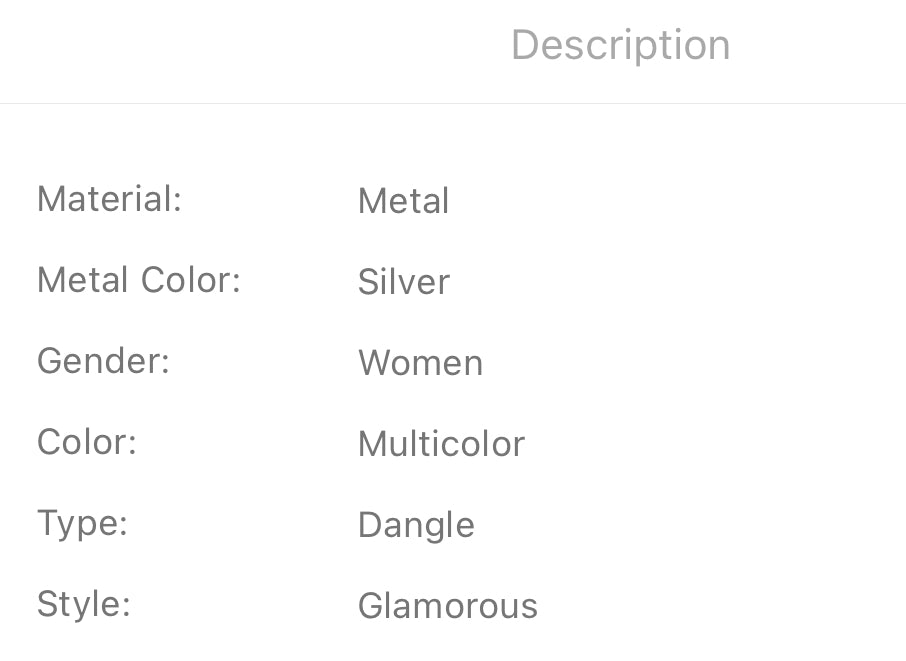The height and width of the screenshot is (661, 906).
Task: Tap the Gender row
Action: (x=453, y=362)
